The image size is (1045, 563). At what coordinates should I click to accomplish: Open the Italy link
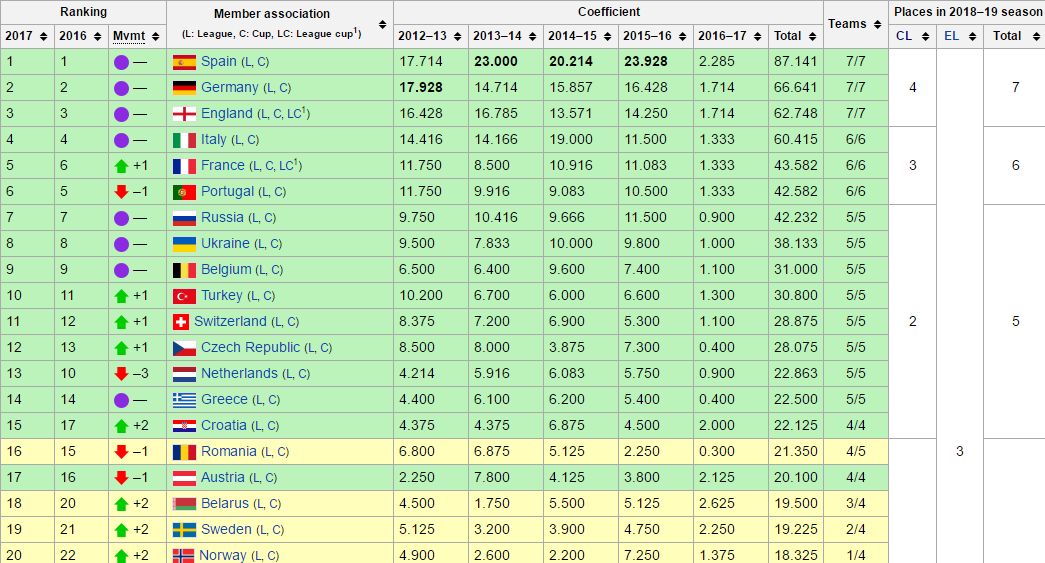click(213, 139)
